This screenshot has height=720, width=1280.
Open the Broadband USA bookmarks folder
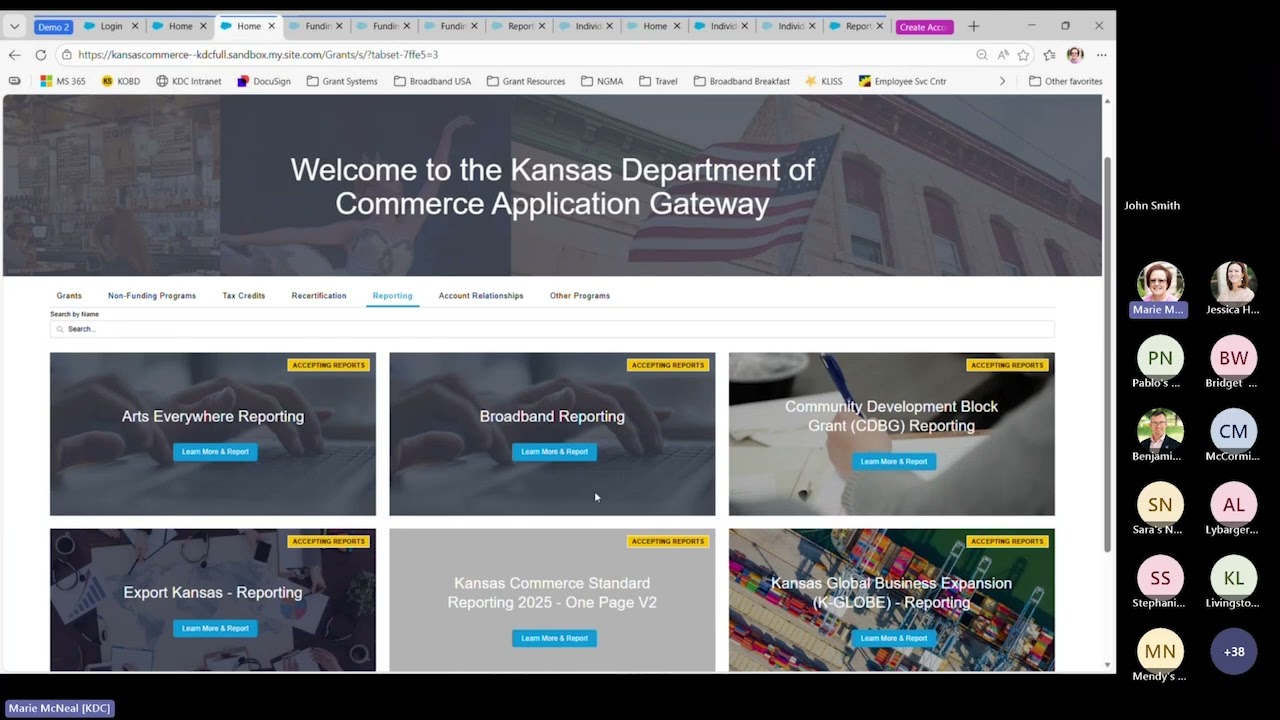click(x=432, y=81)
